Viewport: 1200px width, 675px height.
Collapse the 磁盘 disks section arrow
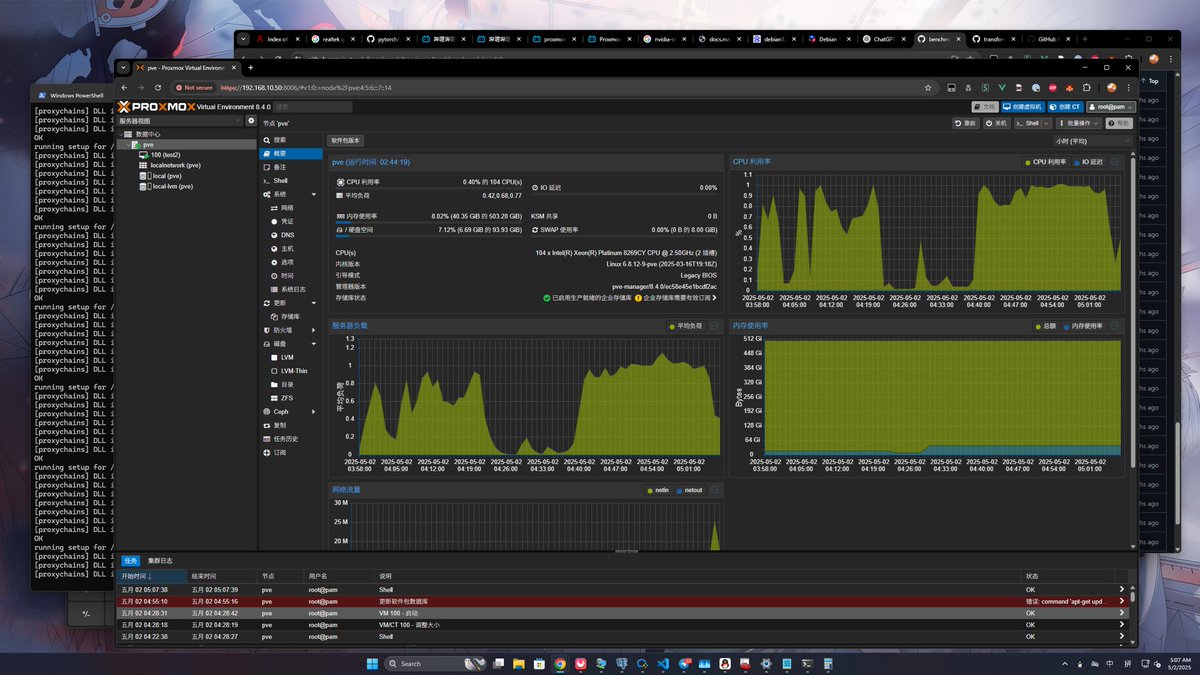314,343
